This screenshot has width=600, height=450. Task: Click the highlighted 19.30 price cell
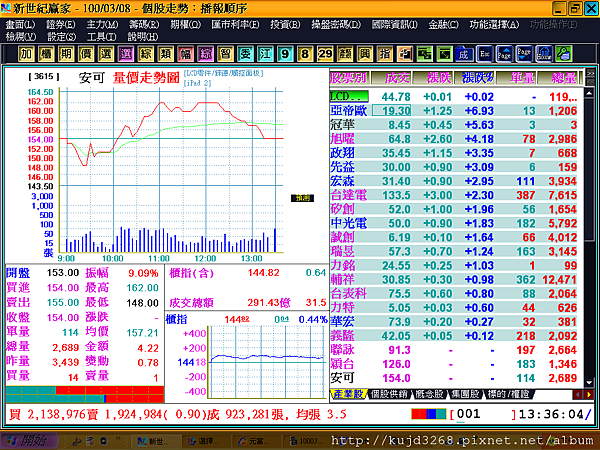click(x=391, y=111)
